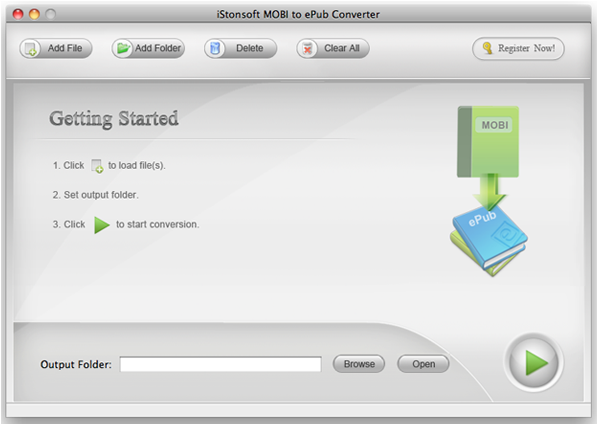Image resolution: width=600 pixels, height=424 pixels.
Task: Click Browse to choose an output folder
Action: [359, 364]
